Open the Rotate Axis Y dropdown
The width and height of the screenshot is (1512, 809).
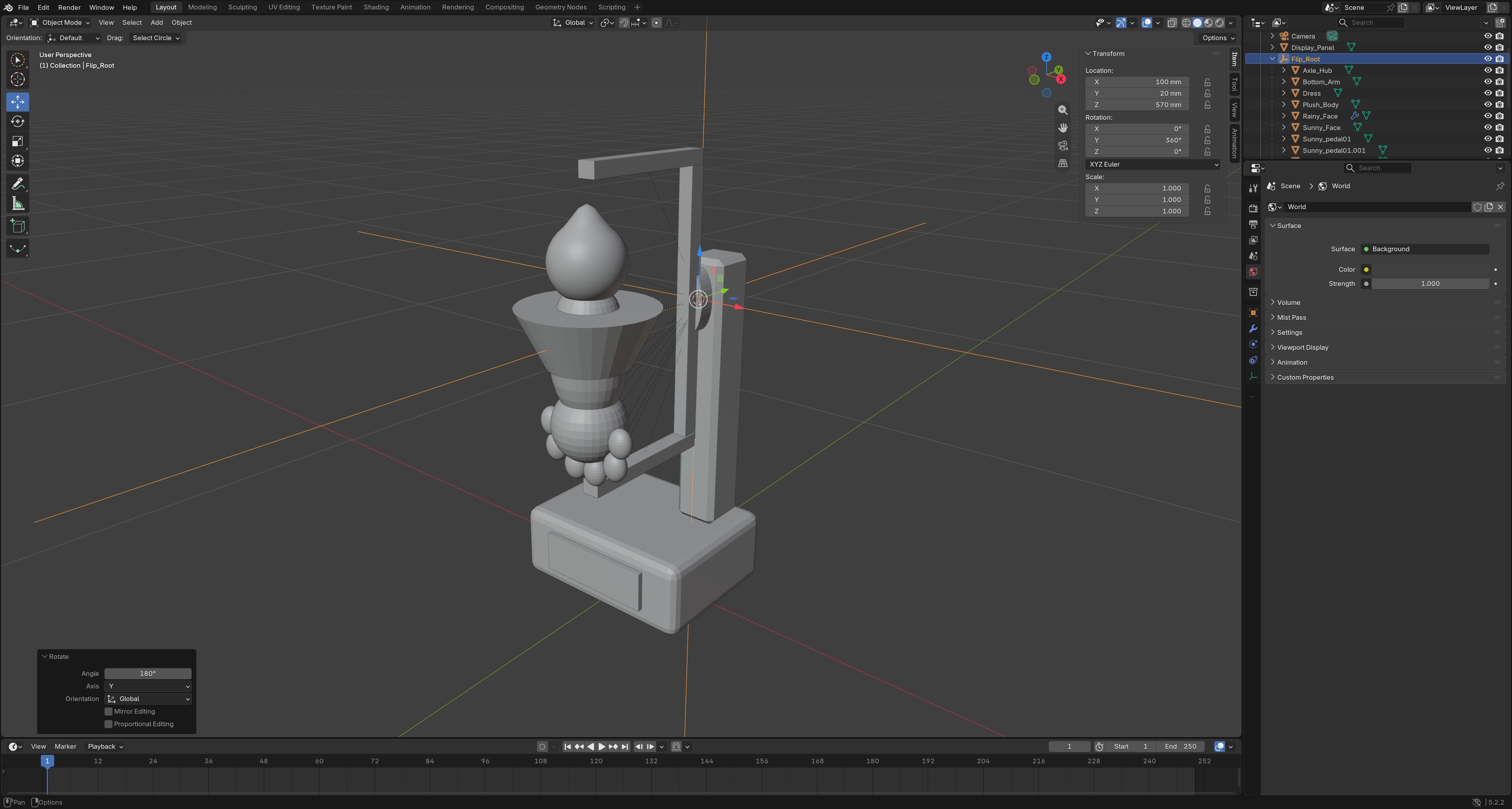coord(148,686)
